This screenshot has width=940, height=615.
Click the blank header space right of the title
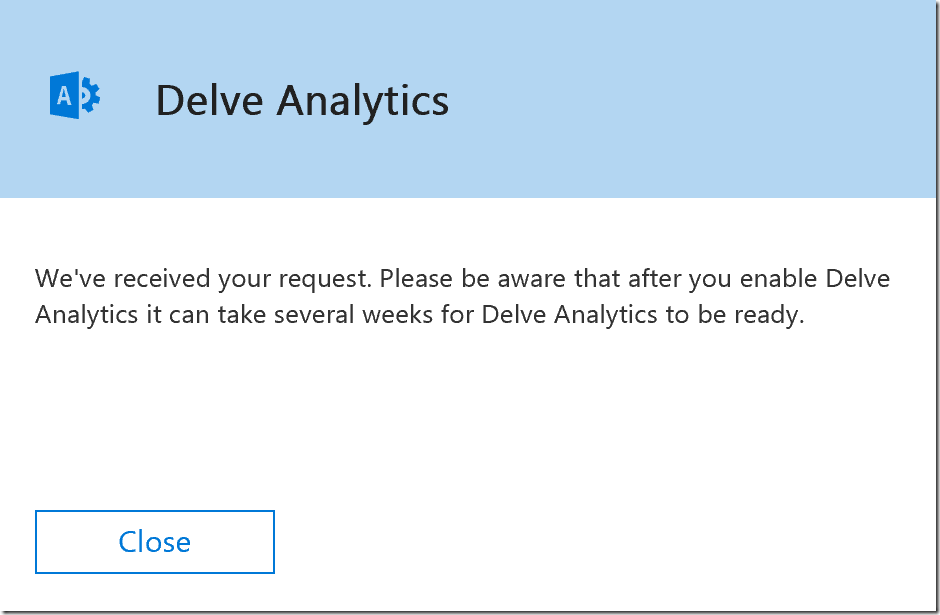689,99
